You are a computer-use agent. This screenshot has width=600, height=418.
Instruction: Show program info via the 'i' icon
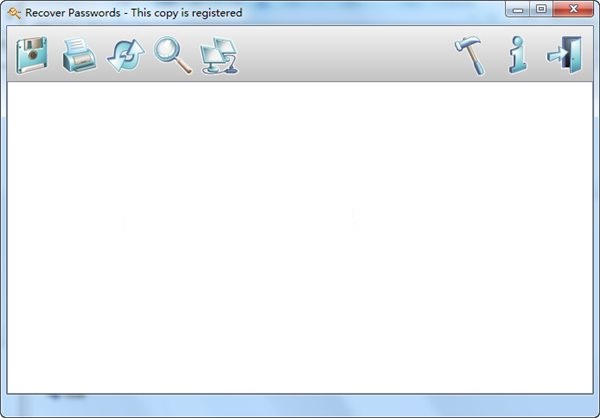(x=517, y=55)
